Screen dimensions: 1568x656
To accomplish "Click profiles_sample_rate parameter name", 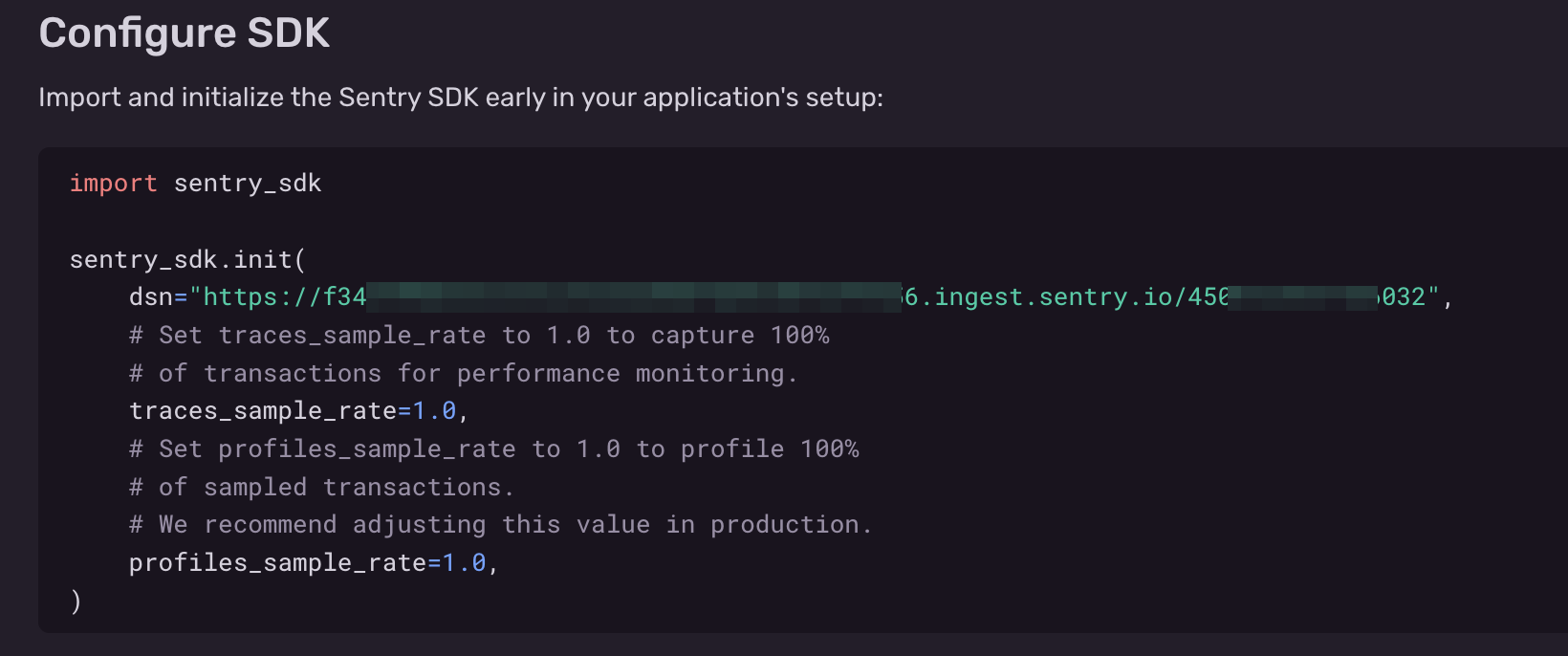I will coord(277,563).
